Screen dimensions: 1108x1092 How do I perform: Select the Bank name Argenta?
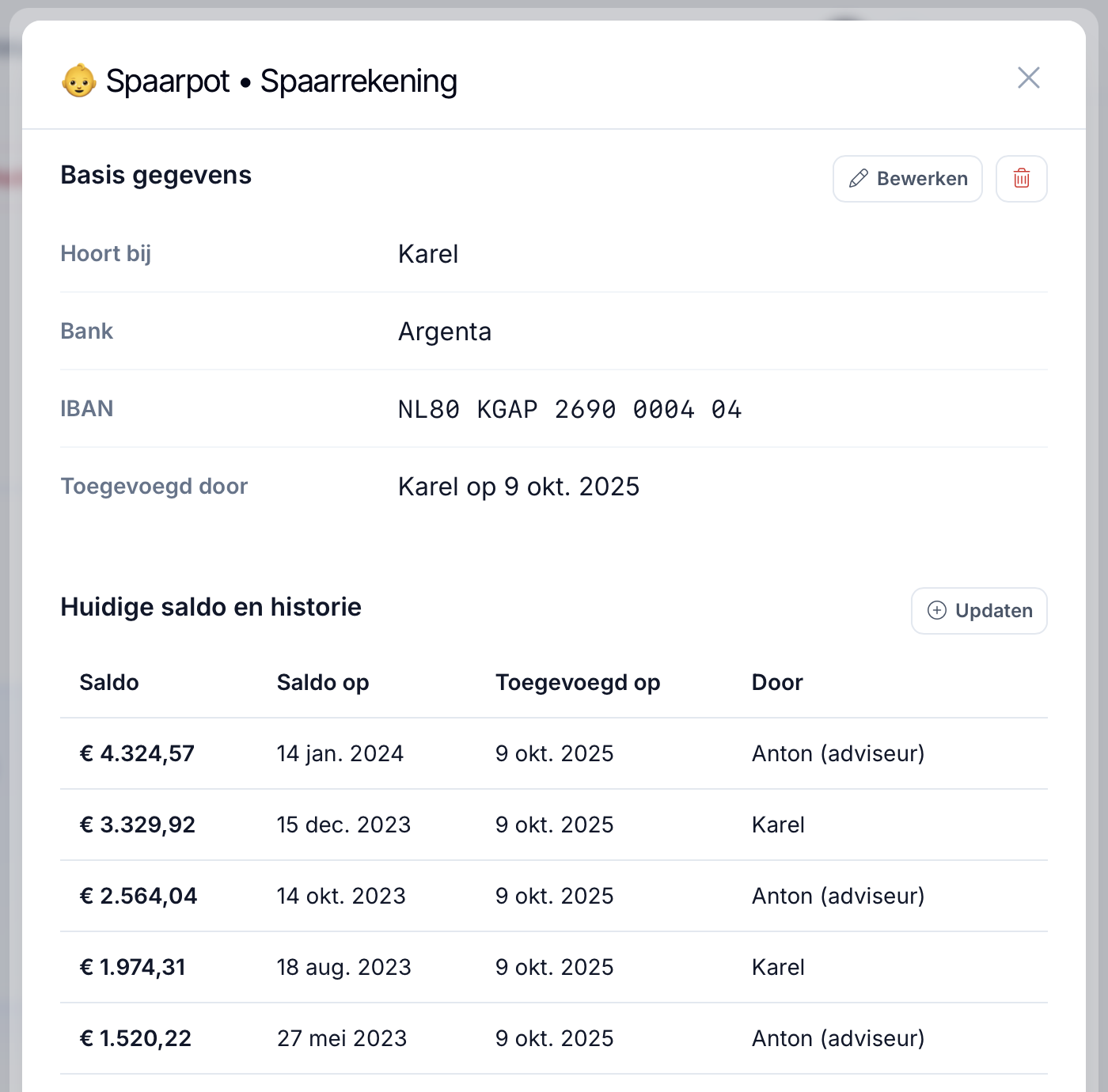click(x=445, y=332)
